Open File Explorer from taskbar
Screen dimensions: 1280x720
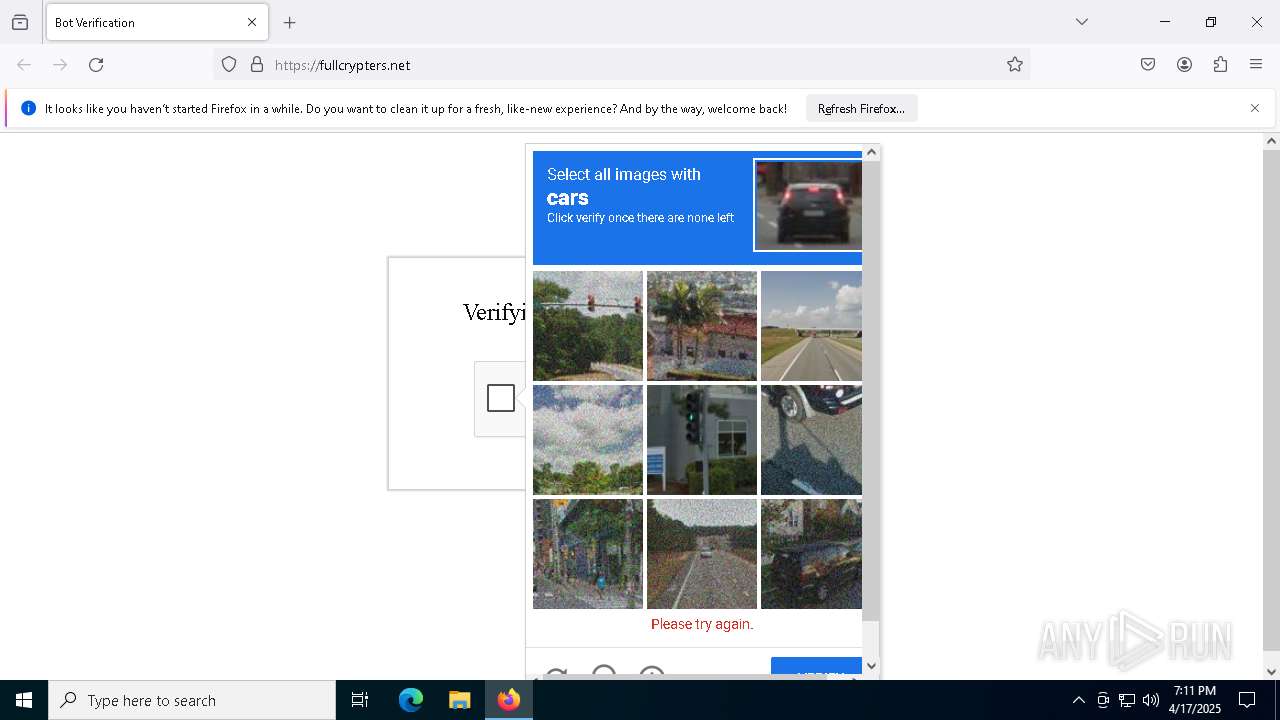[x=459, y=700]
